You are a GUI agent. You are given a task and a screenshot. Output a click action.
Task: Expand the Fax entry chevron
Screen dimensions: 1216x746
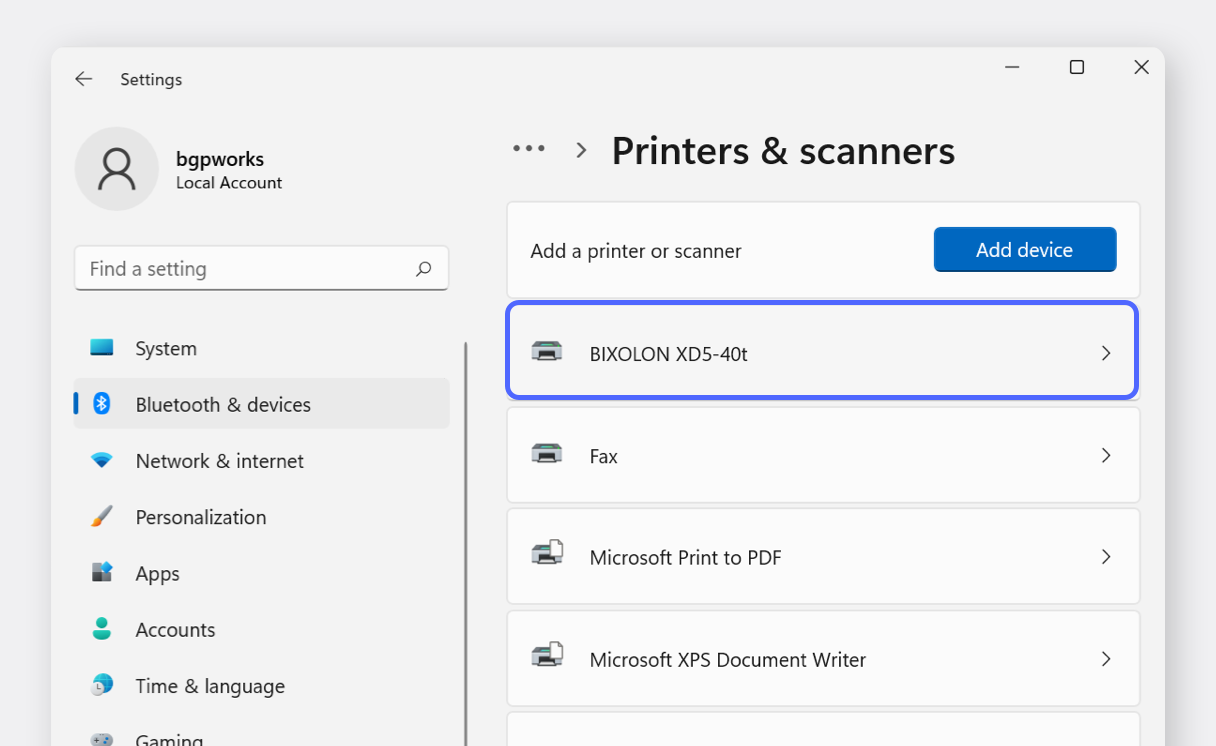click(1105, 455)
